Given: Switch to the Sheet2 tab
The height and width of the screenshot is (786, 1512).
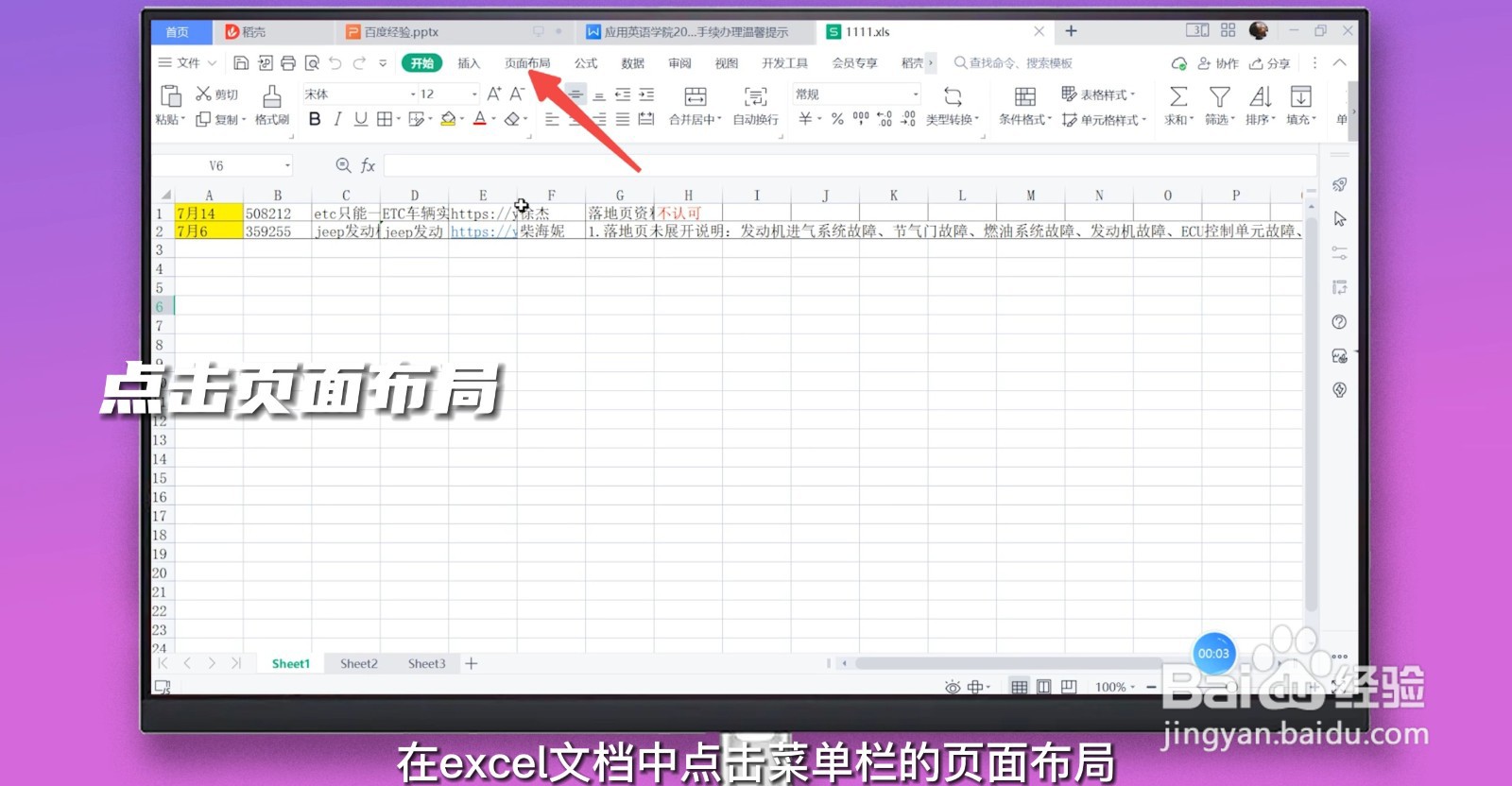Looking at the screenshot, I should tap(359, 664).
